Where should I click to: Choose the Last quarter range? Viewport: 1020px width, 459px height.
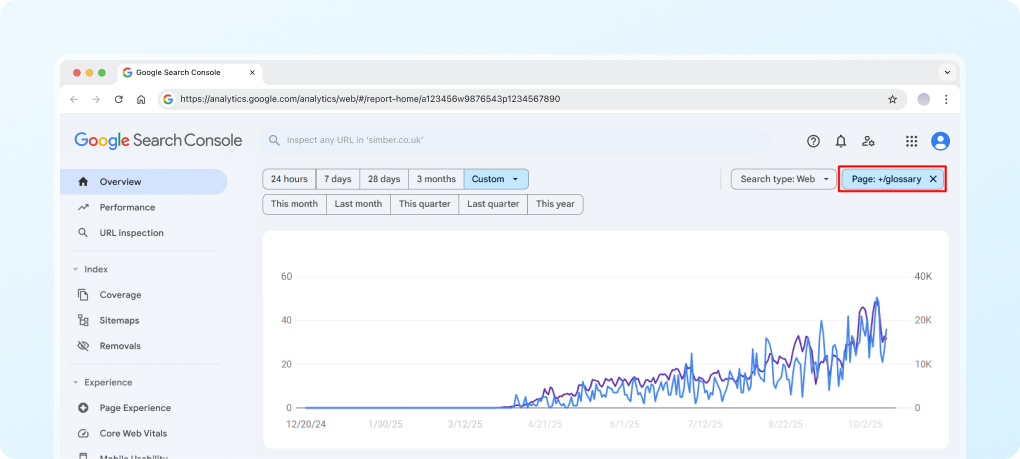coord(493,204)
